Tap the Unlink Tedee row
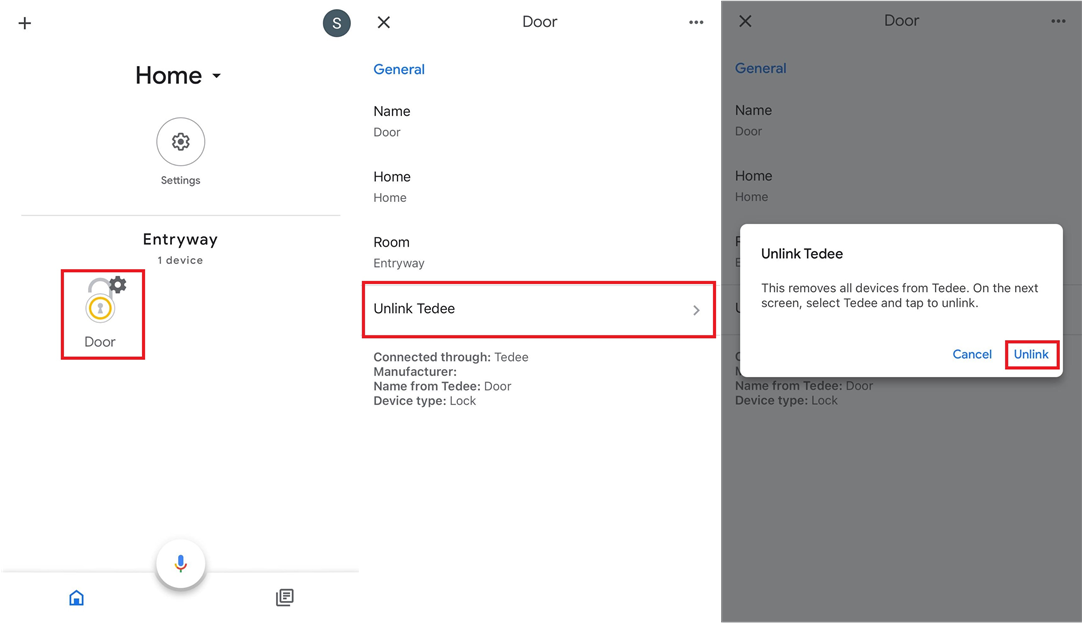 coord(539,309)
